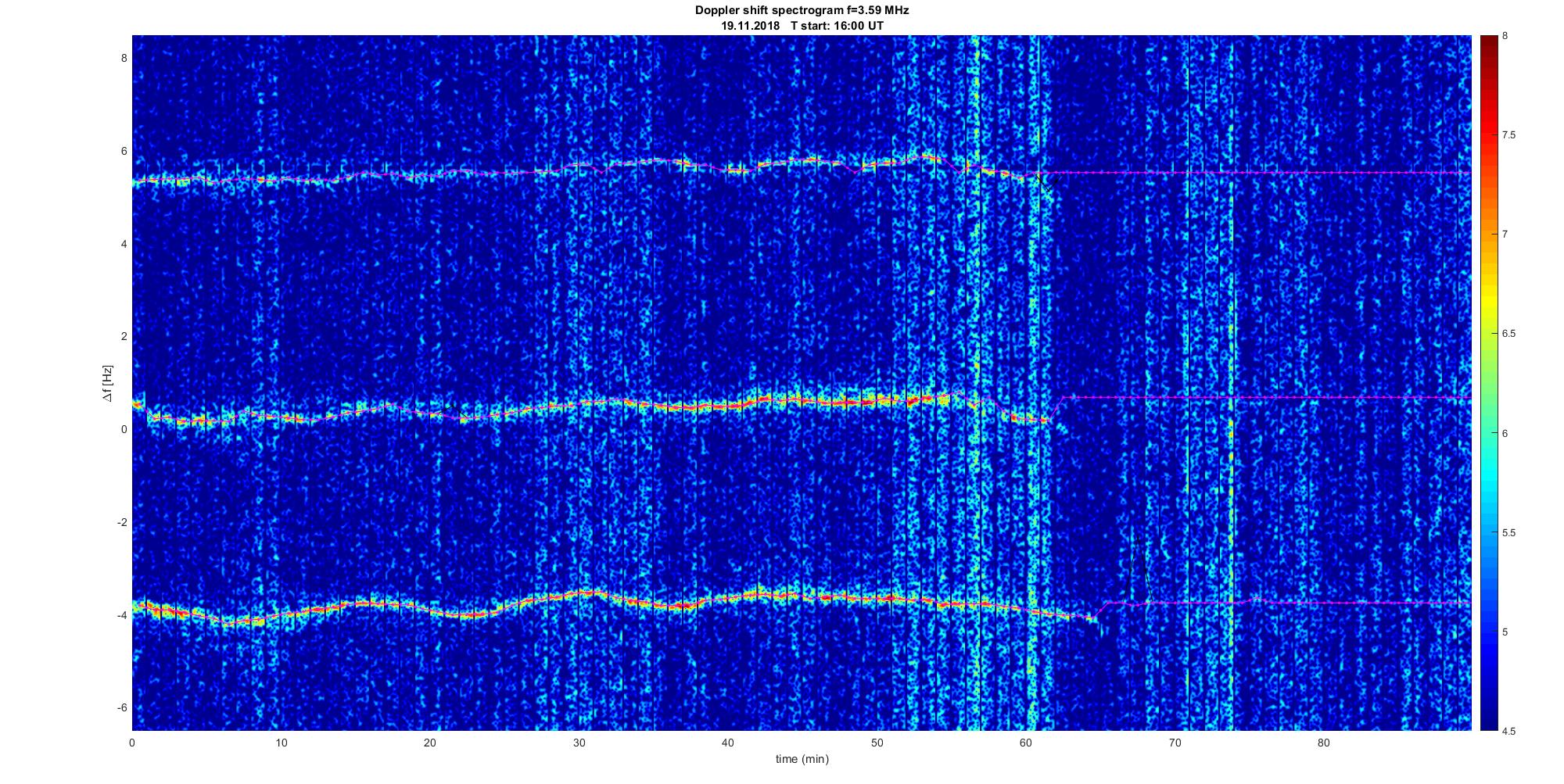Click the subtitle '19.11.2018 T start: 16:00 UT'
This screenshot has width=1564, height=784.
tap(802, 25)
